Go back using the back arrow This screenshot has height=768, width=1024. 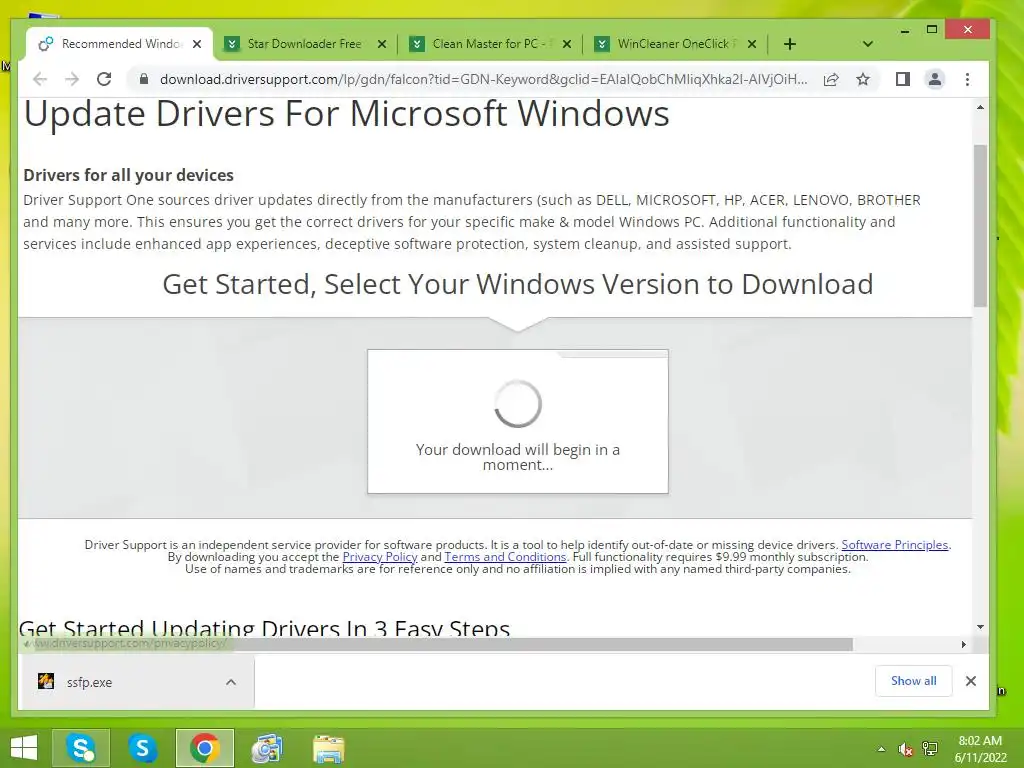coord(40,80)
